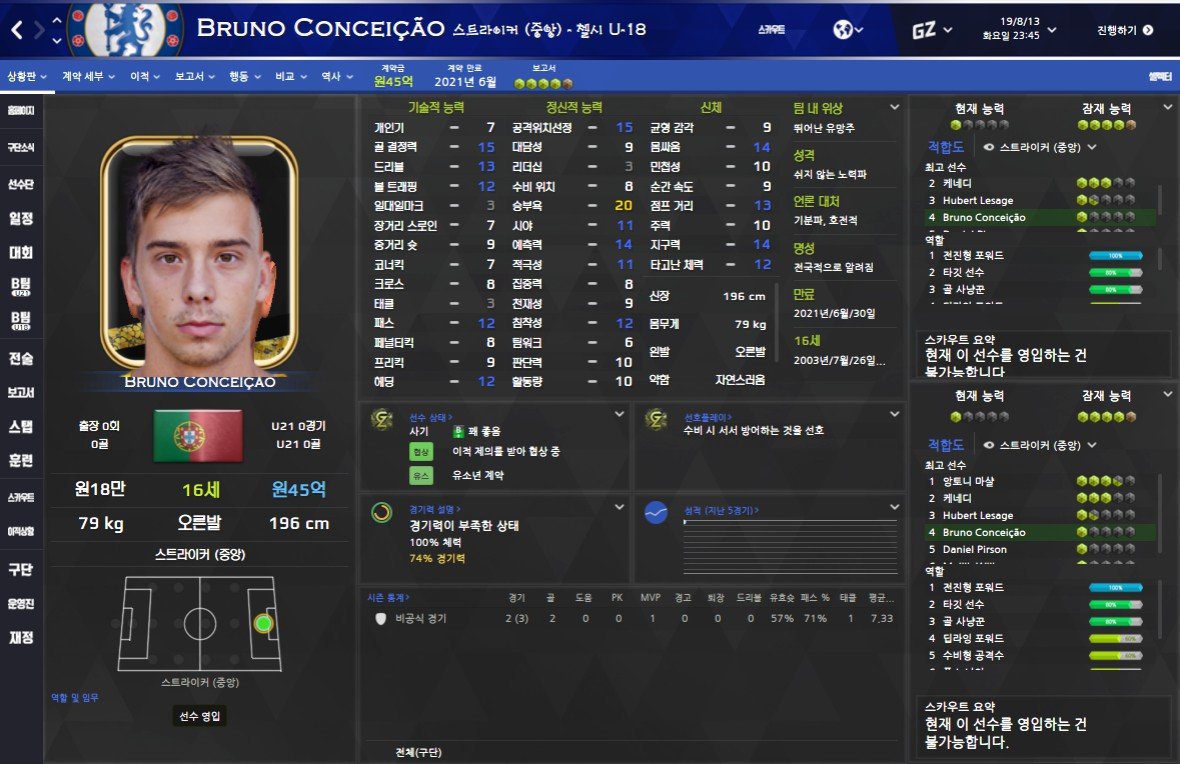This screenshot has height=764, width=1180.
Task: Open the world globe menu icon
Action: [847, 30]
